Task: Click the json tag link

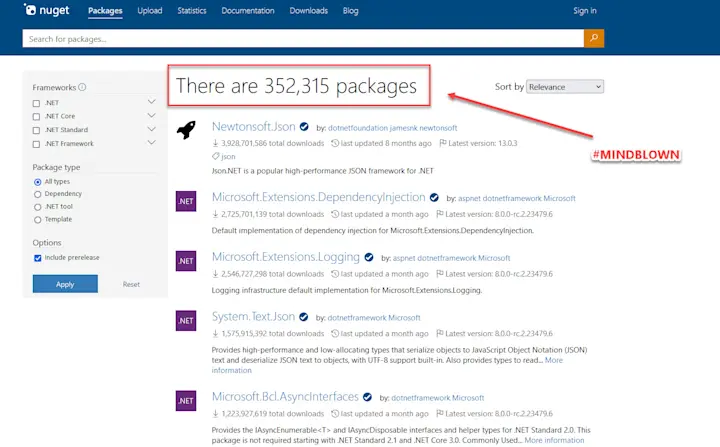Action: [x=228, y=157]
